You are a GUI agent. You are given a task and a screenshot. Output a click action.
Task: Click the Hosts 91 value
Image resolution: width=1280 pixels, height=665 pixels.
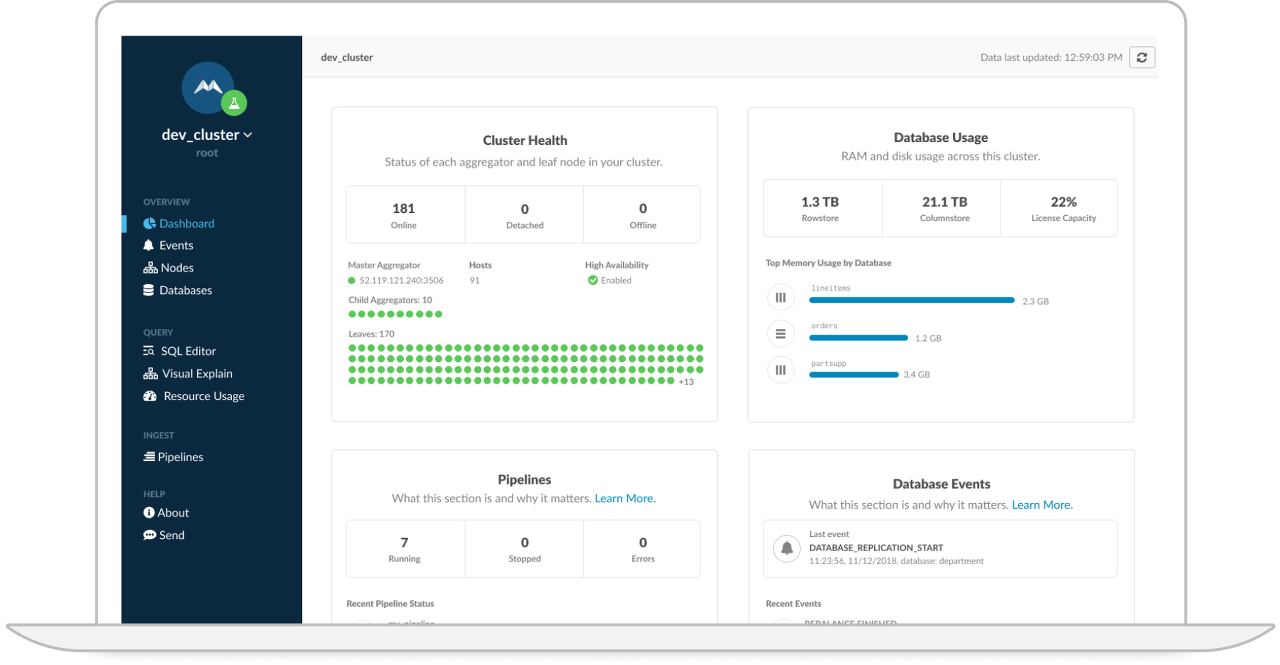click(x=474, y=281)
